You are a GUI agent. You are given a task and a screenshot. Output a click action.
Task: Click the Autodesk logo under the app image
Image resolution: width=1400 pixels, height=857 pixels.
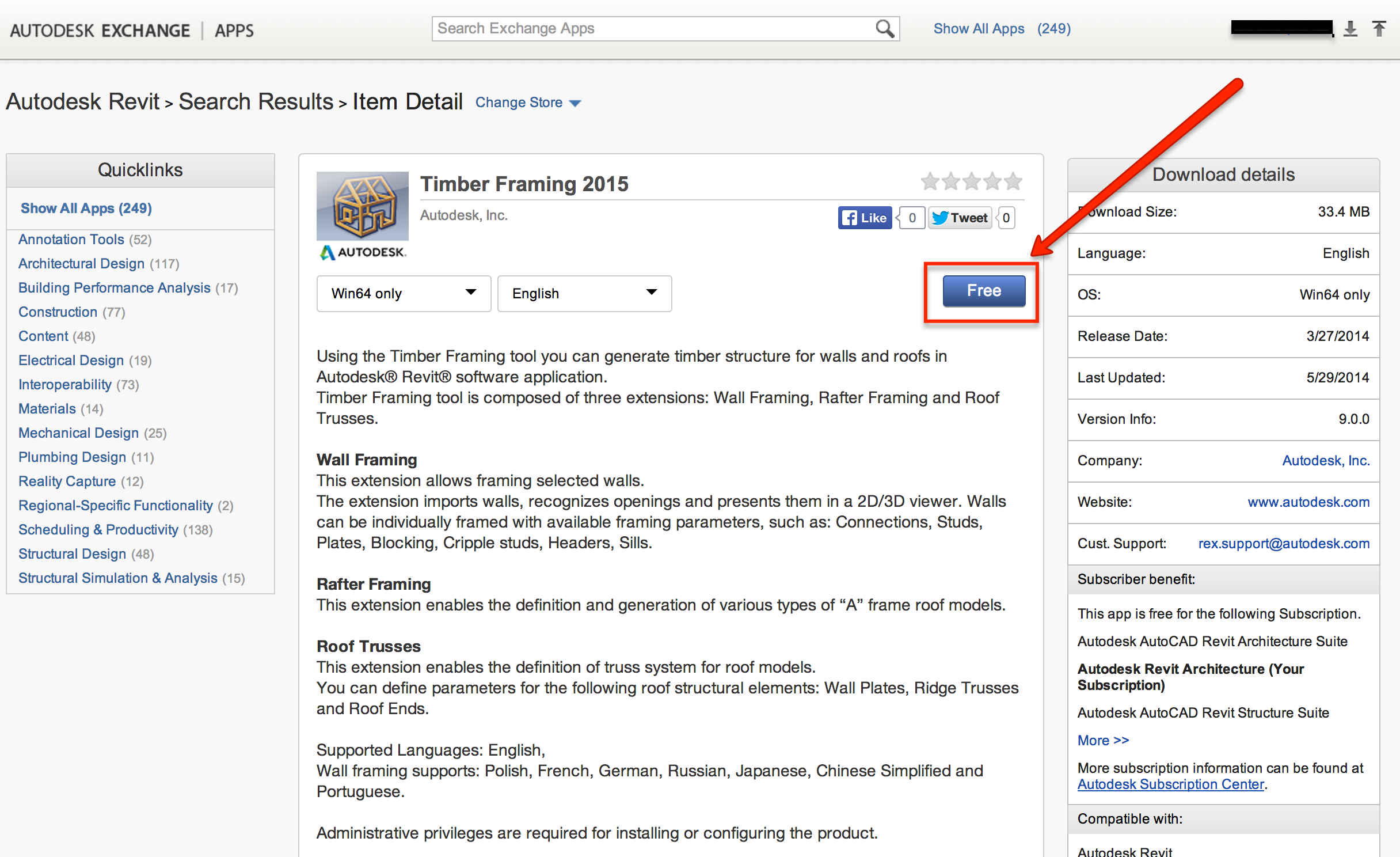pos(363,252)
